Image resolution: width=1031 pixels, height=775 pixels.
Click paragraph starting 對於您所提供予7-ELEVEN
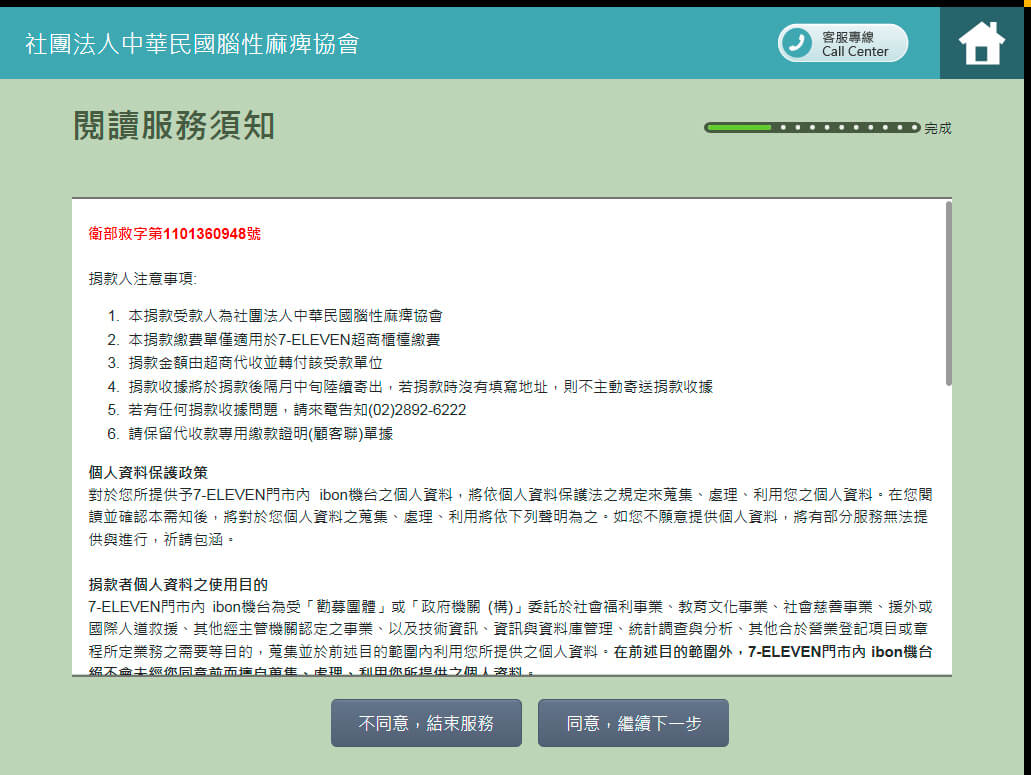tap(510, 517)
